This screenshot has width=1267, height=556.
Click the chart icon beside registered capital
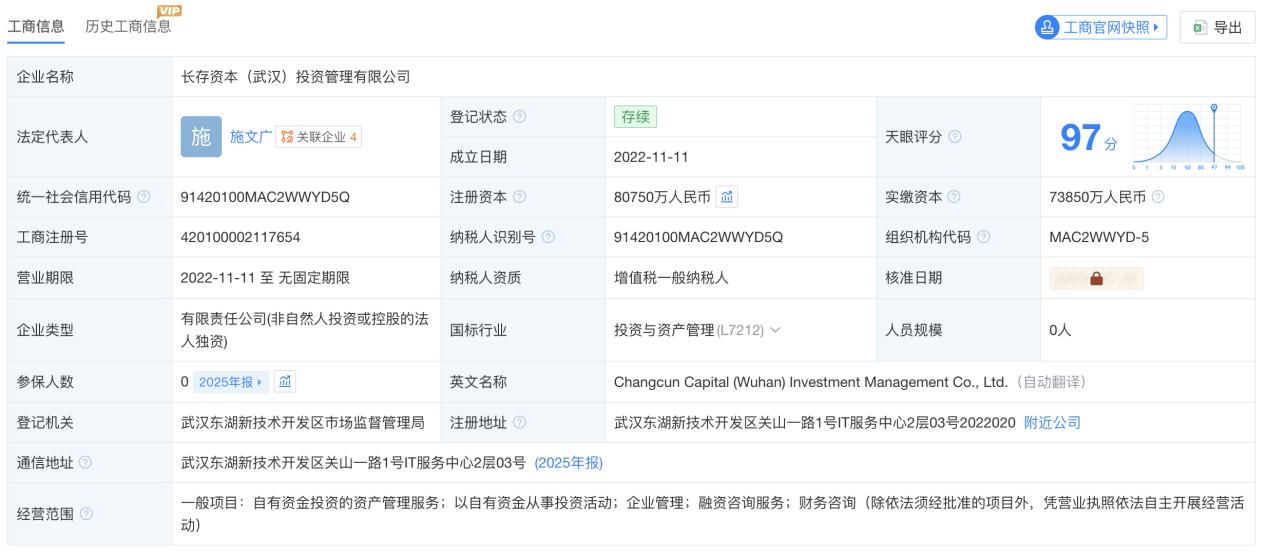[x=728, y=197]
